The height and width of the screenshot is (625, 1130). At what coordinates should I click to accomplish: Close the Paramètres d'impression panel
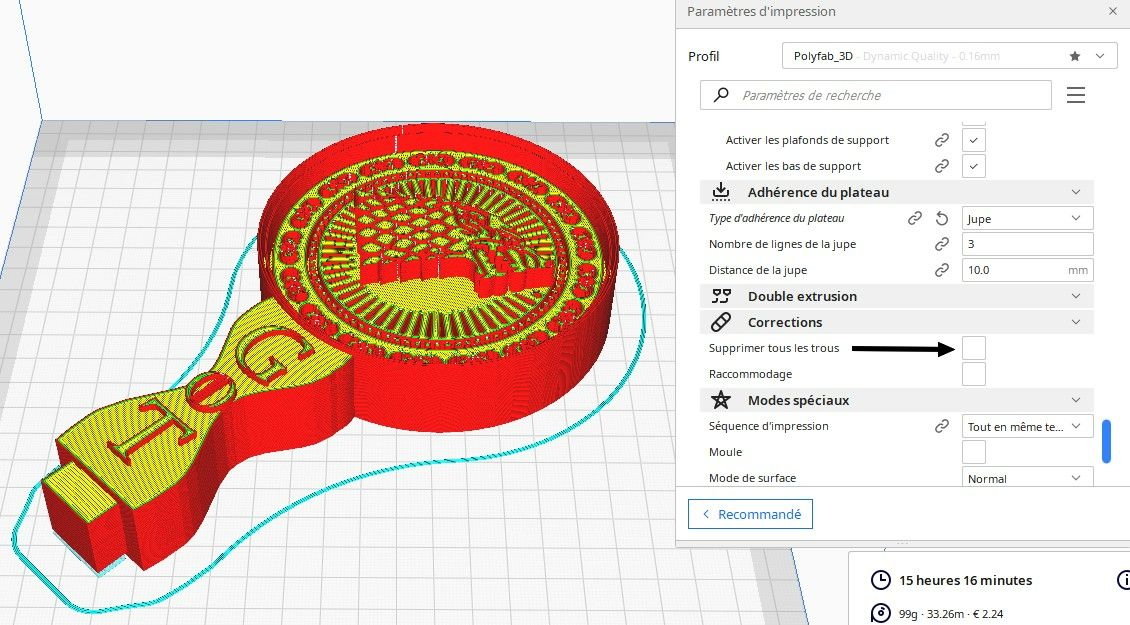pos(1113,12)
